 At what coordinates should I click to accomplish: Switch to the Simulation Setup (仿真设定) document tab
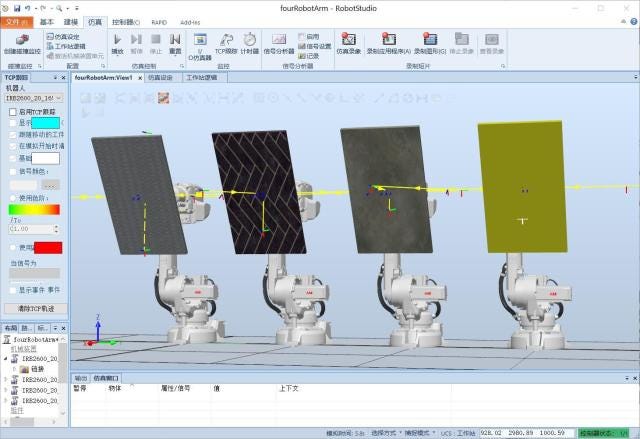[x=160, y=78]
